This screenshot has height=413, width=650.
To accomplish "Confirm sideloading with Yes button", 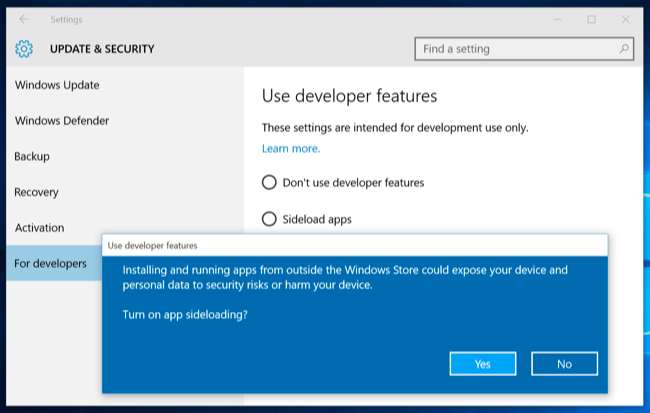I will click(x=483, y=364).
